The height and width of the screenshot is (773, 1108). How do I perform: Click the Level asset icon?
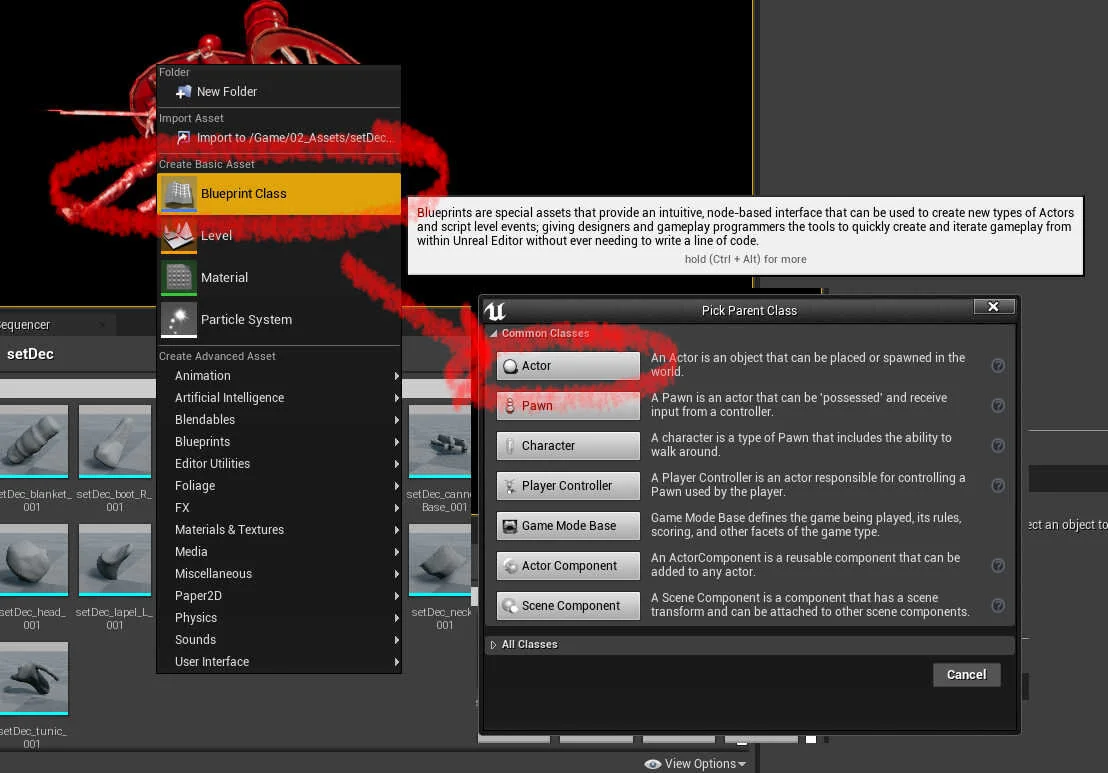click(x=178, y=236)
